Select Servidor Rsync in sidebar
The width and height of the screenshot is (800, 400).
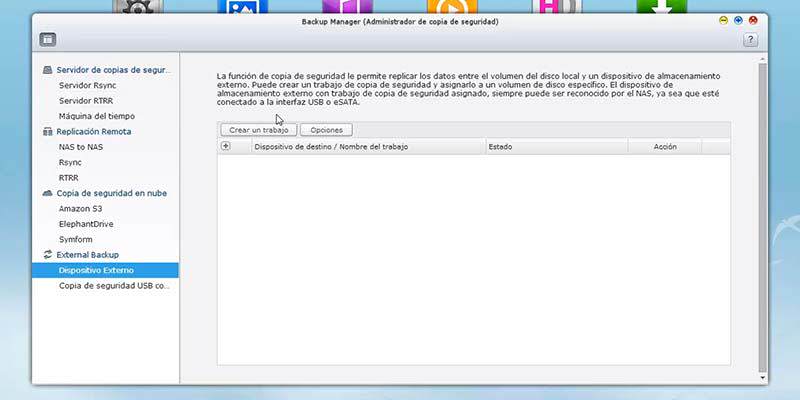click(87, 85)
